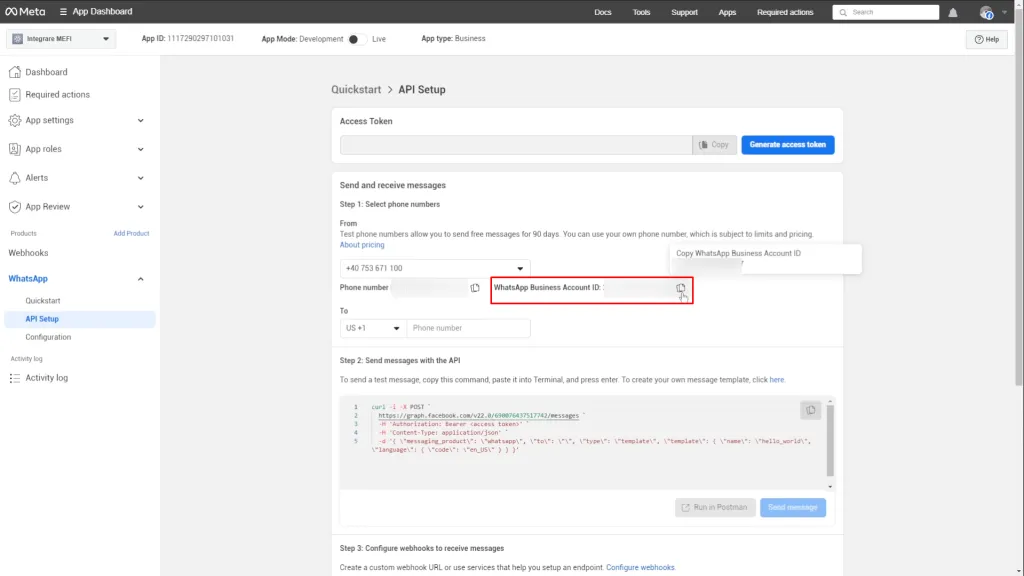Open Required actions in top navigation
1024x576 pixels.
(x=785, y=12)
